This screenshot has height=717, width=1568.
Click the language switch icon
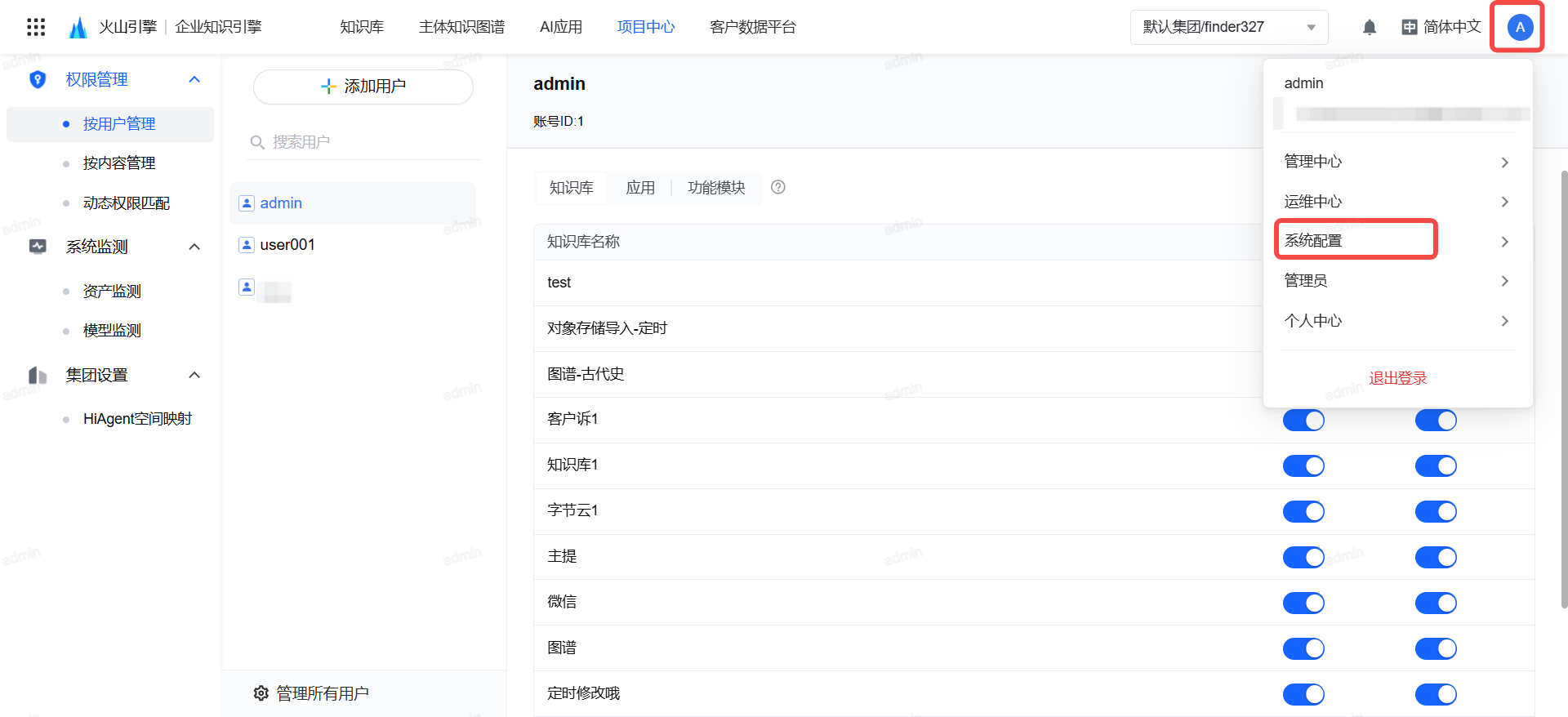pos(1410,27)
